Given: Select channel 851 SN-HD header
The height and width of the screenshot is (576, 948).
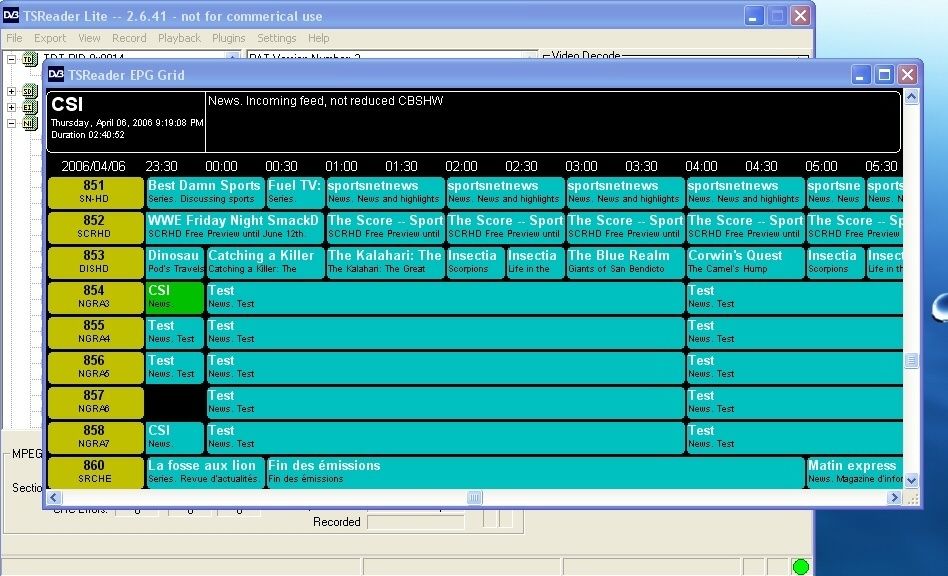Looking at the screenshot, I should (96, 192).
